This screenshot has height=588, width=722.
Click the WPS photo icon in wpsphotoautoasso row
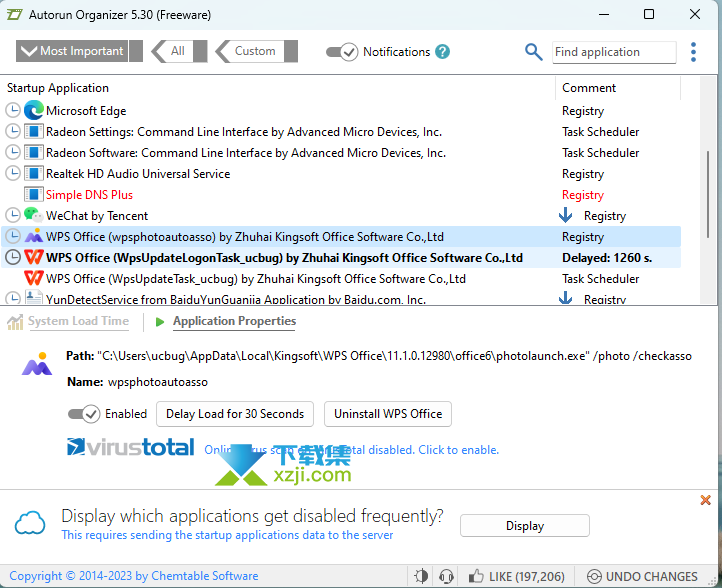pyautogui.click(x=34, y=236)
